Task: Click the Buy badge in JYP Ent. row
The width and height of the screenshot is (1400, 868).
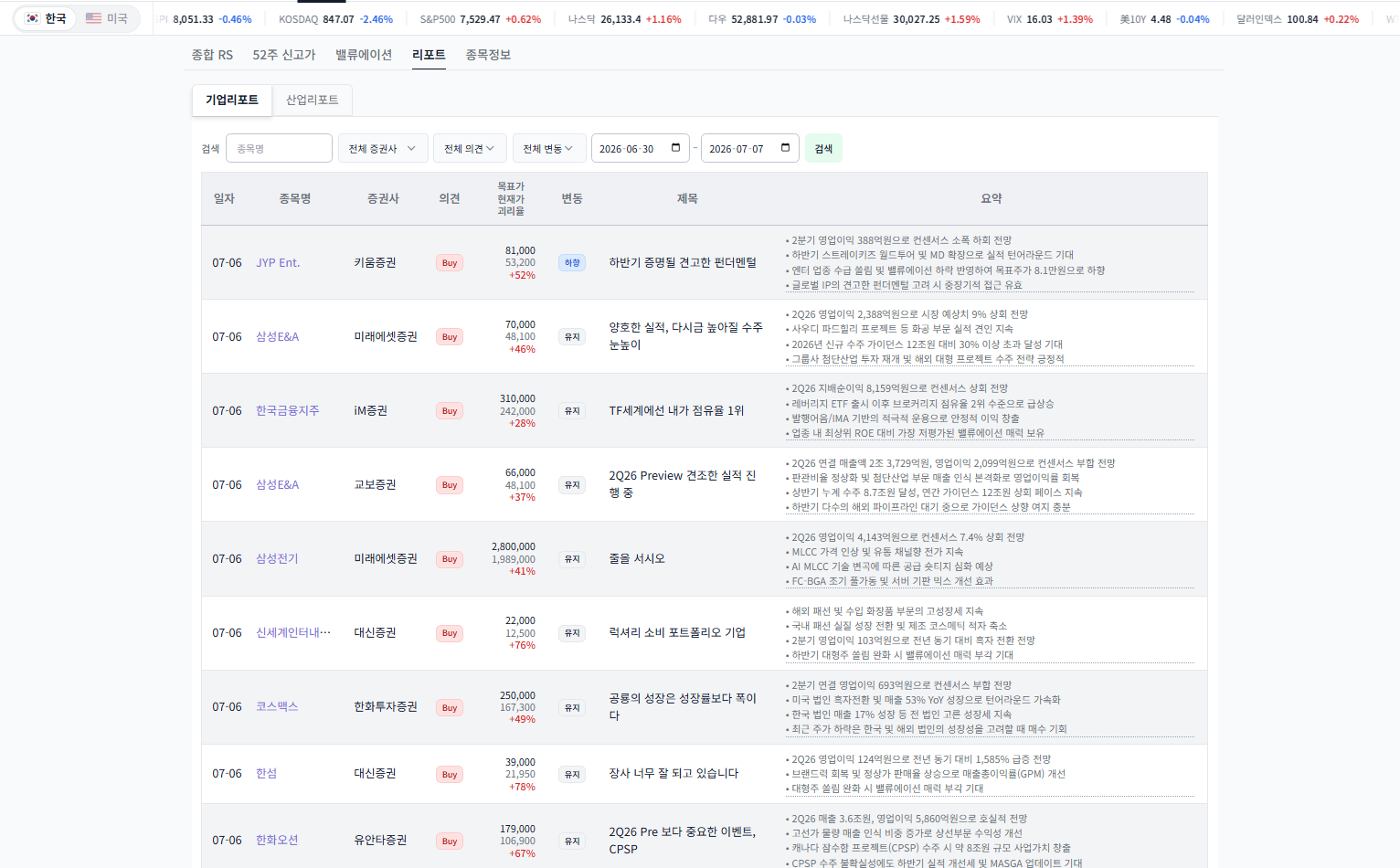Action: click(x=450, y=263)
